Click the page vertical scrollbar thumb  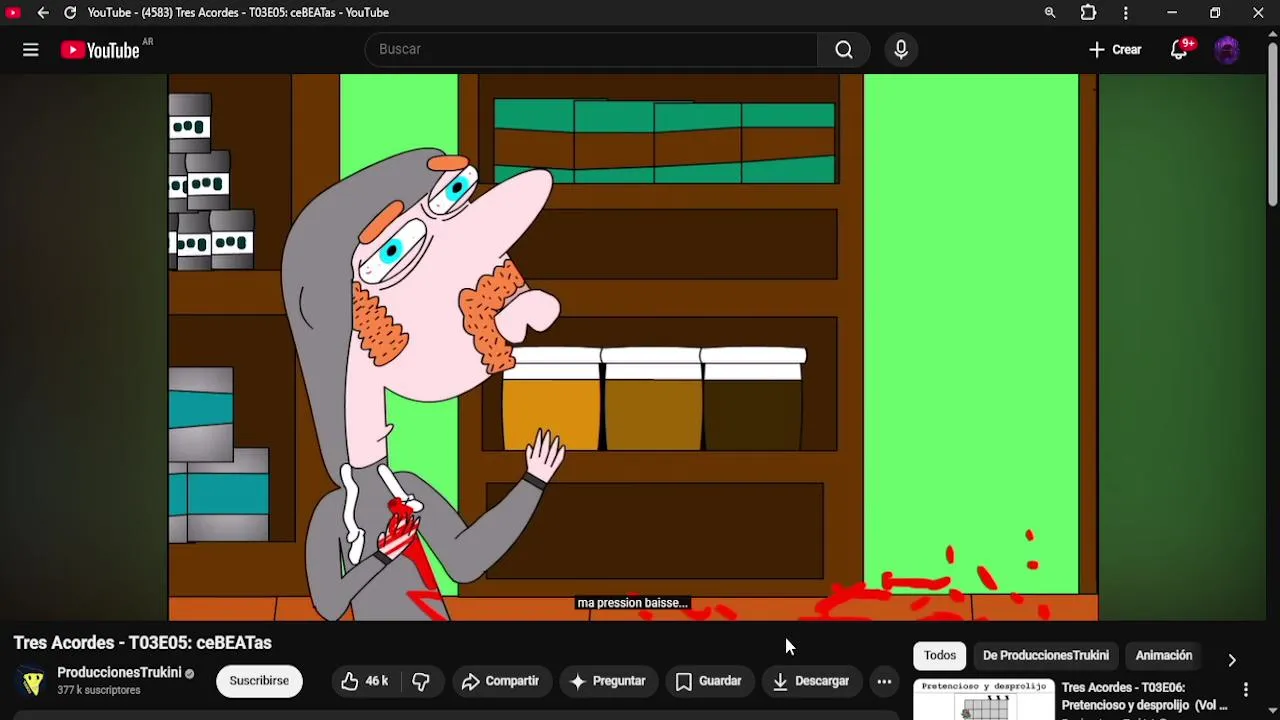(x=1272, y=126)
